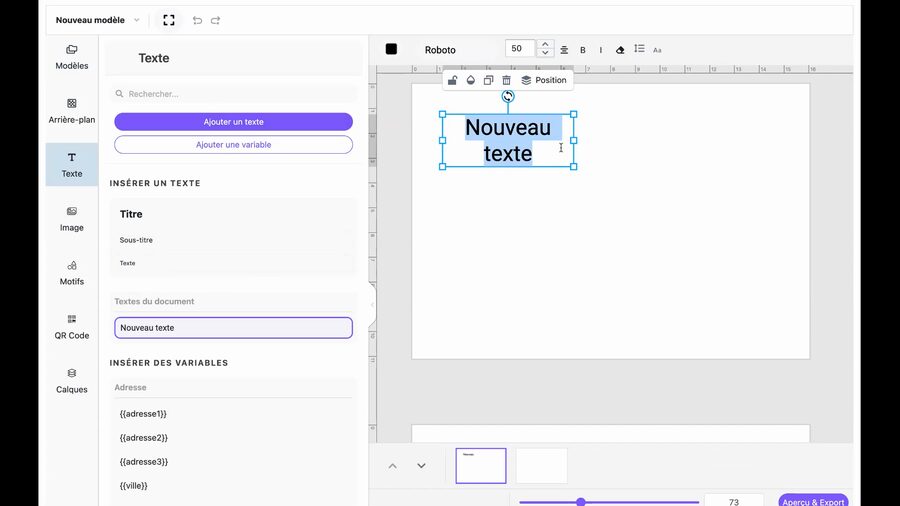Open the Image panel
This screenshot has height=506, width=900.
click(72, 219)
